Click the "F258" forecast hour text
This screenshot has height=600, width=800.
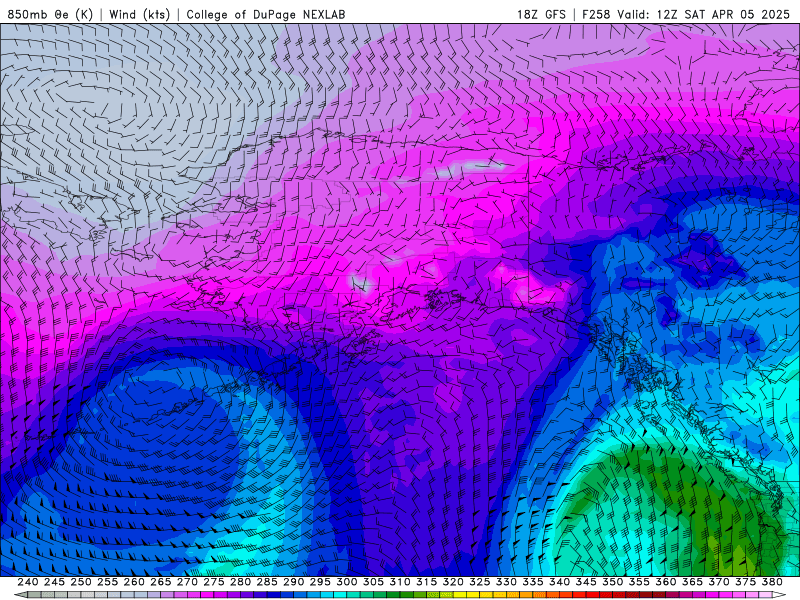pos(596,14)
